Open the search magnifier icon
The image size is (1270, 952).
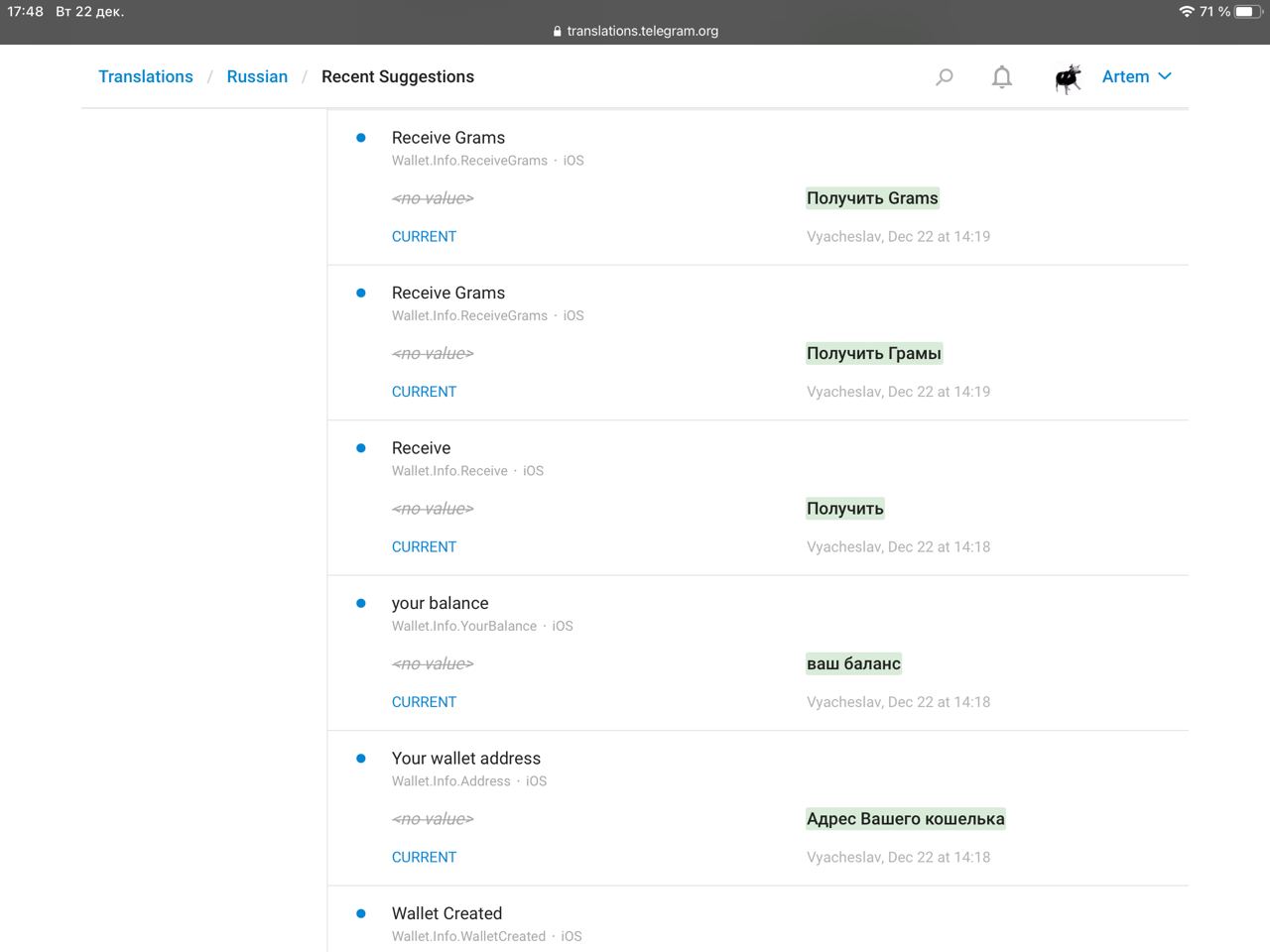945,76
